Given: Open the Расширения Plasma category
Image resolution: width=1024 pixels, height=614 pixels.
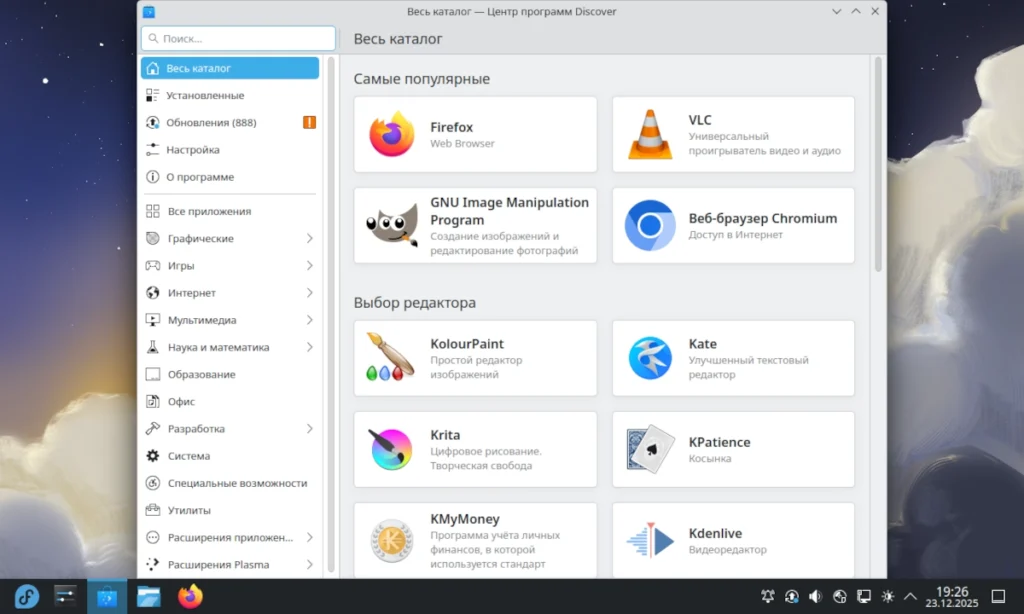Looking at the screenshot, I should pyautogui.click(x=230, y=565).
